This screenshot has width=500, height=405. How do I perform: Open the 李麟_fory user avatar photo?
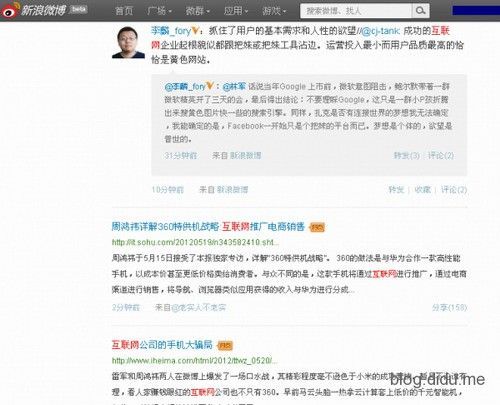(x=128, y=42)
